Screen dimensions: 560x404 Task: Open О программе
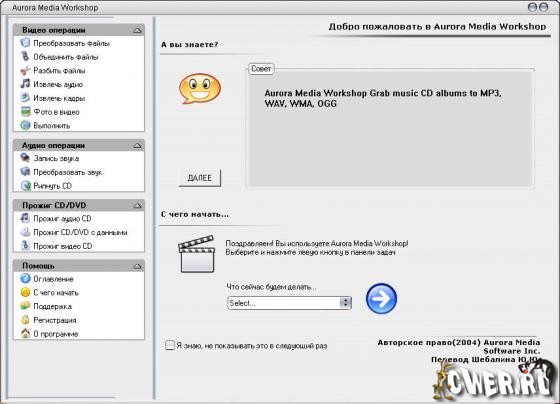click(x=56, y=334)
